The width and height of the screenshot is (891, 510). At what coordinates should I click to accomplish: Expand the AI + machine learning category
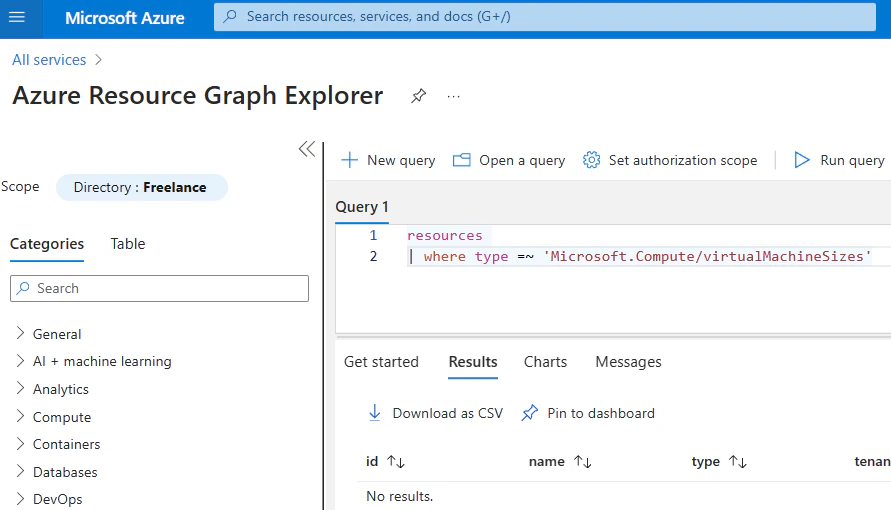pos(20,361)
